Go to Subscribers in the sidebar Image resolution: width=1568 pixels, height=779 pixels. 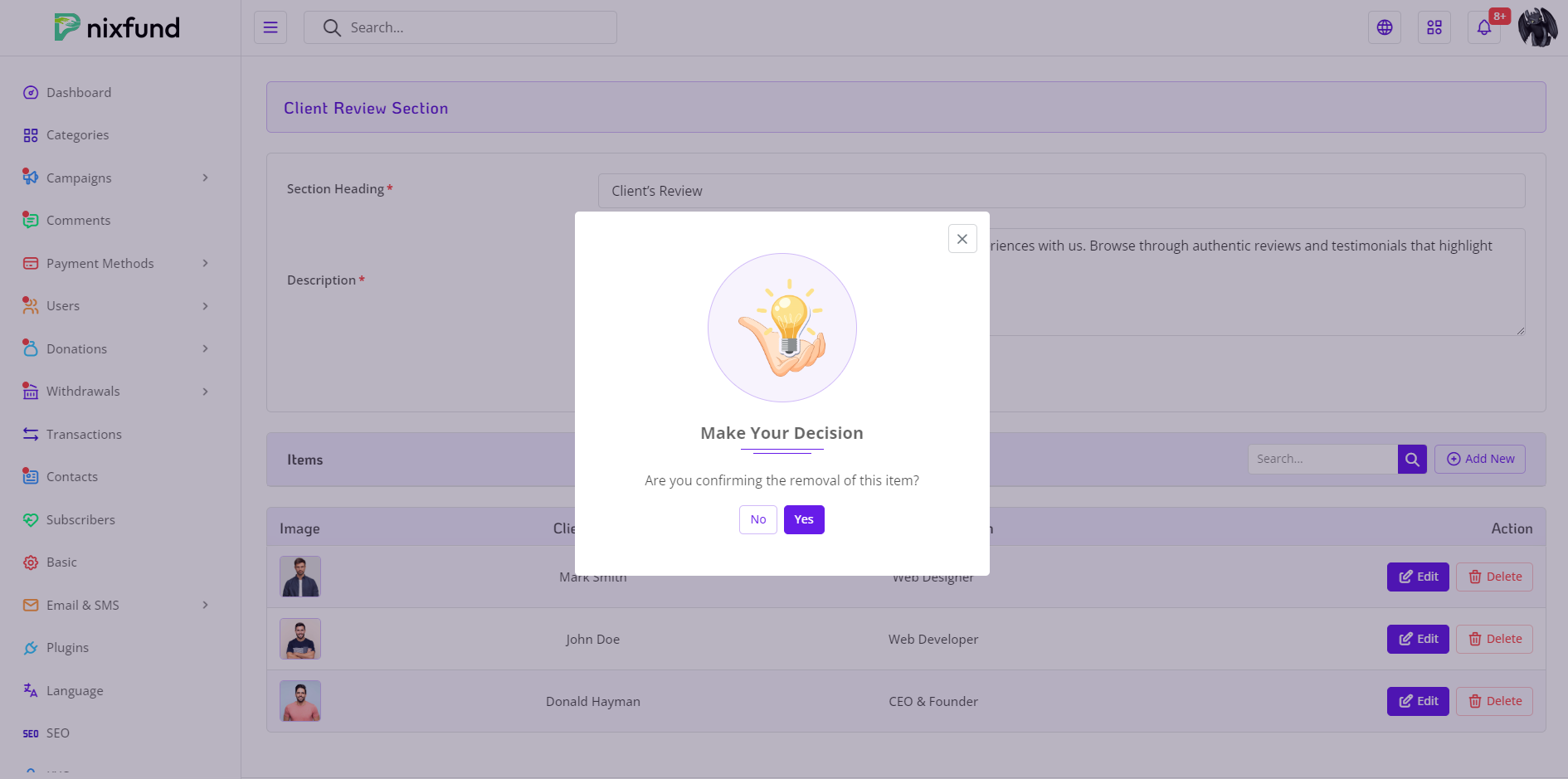80,520
